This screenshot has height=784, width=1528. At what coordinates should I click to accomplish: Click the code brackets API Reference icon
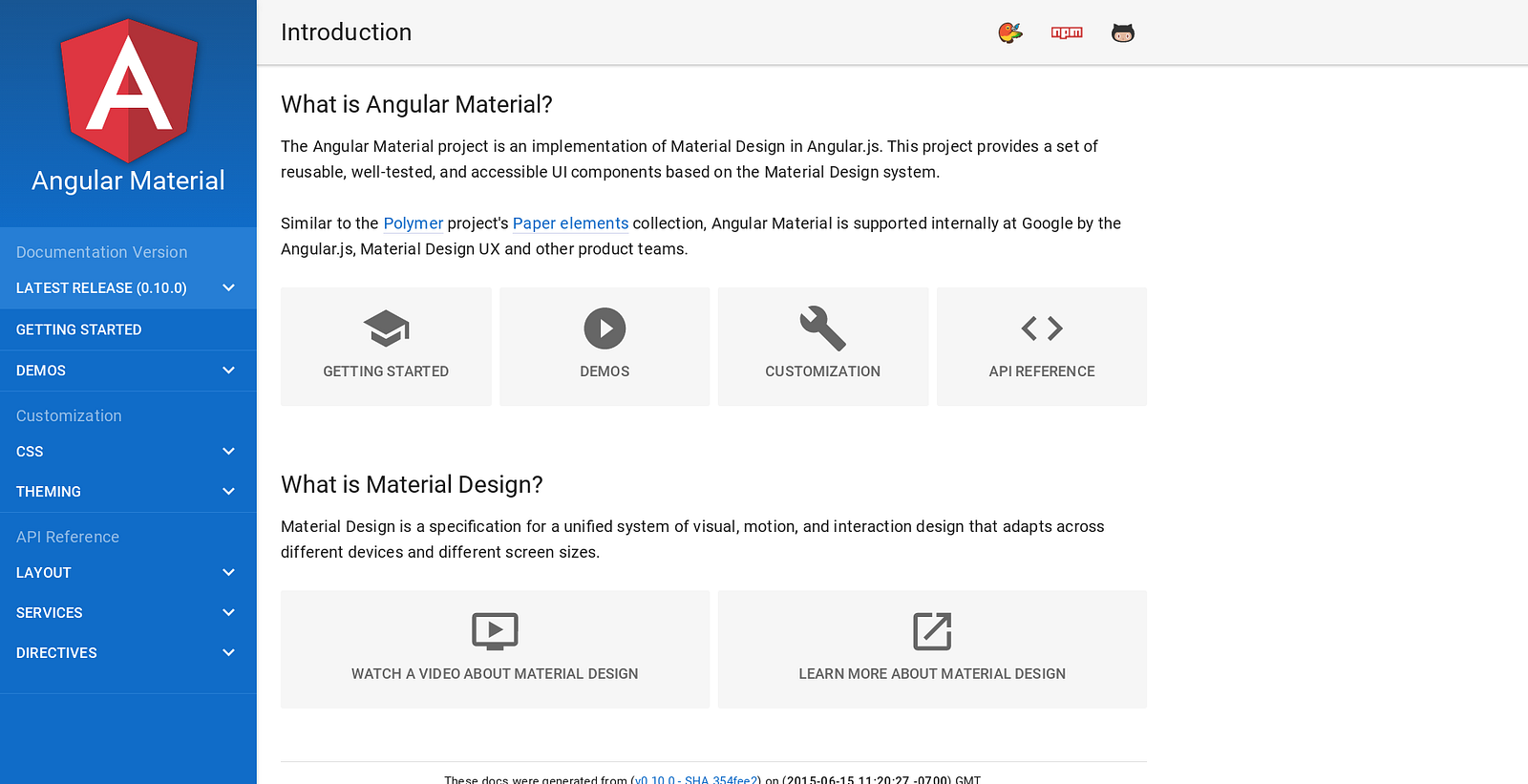1042,328
